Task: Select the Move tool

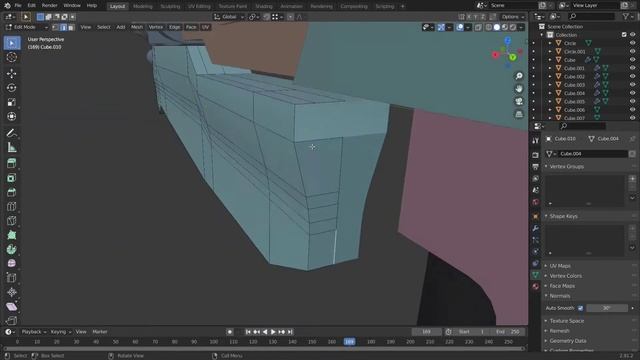Action: [x=11, y=73]
